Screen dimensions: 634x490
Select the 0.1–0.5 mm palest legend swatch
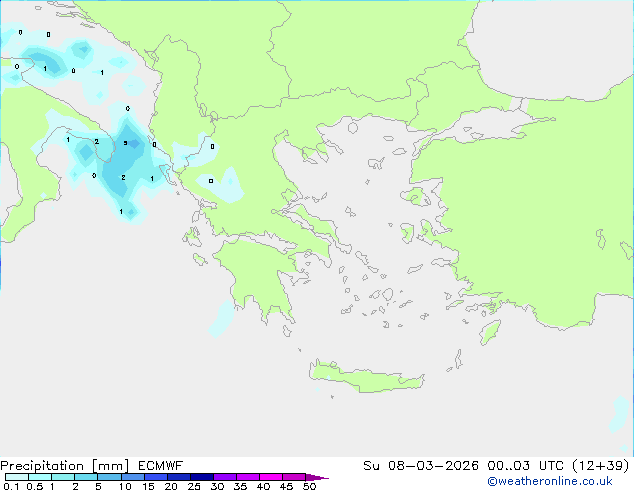coord(17,477)
